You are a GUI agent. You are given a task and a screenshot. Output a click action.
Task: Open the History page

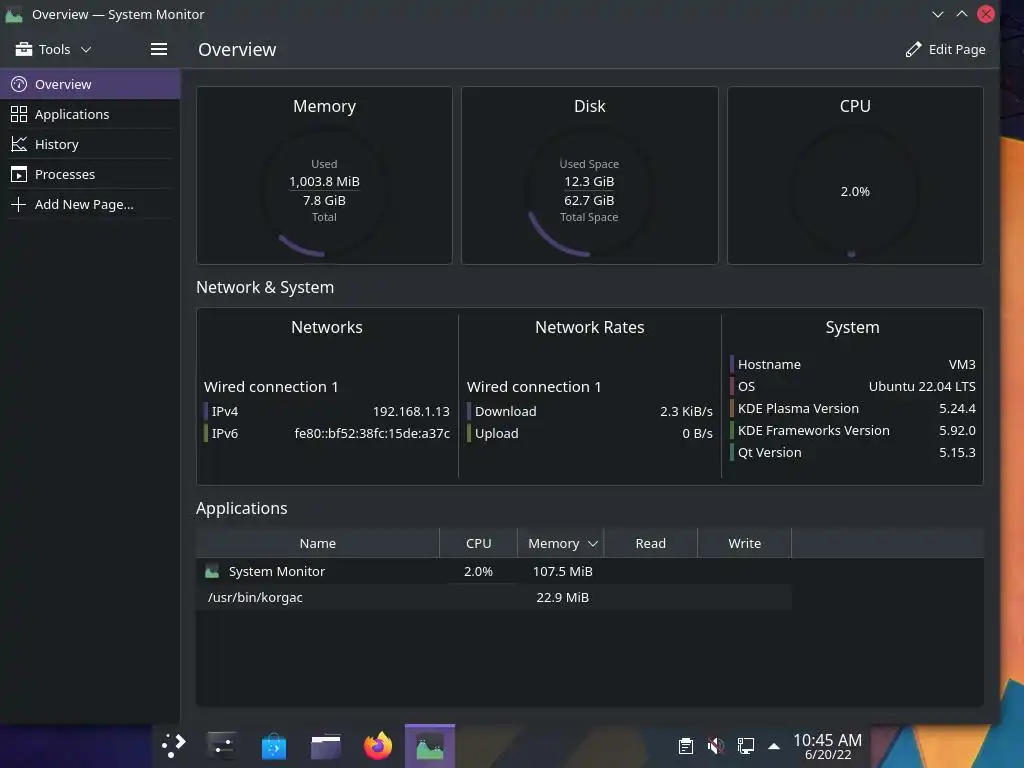point(90,144)
